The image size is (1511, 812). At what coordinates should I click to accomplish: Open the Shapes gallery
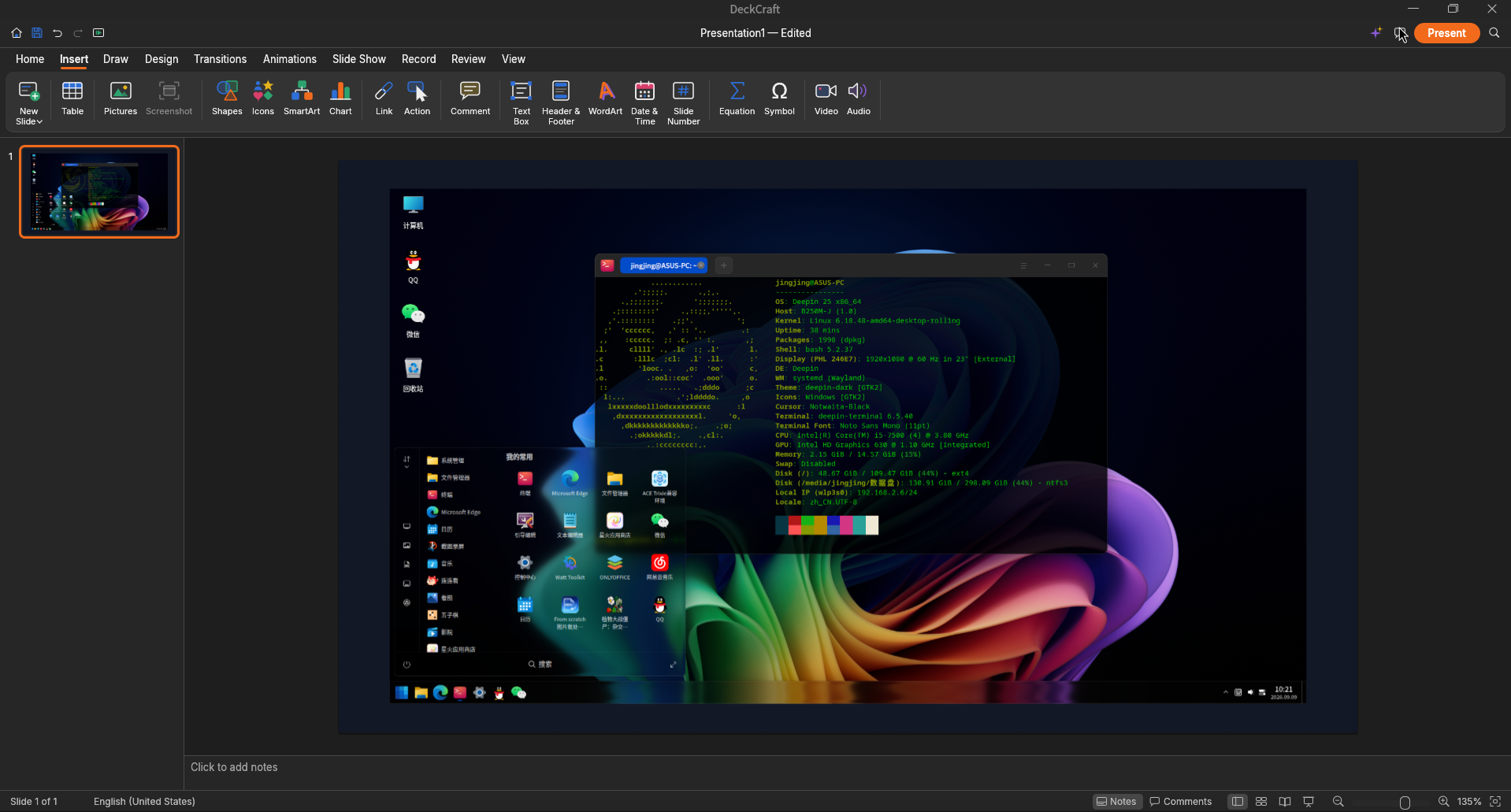[227, 99]
